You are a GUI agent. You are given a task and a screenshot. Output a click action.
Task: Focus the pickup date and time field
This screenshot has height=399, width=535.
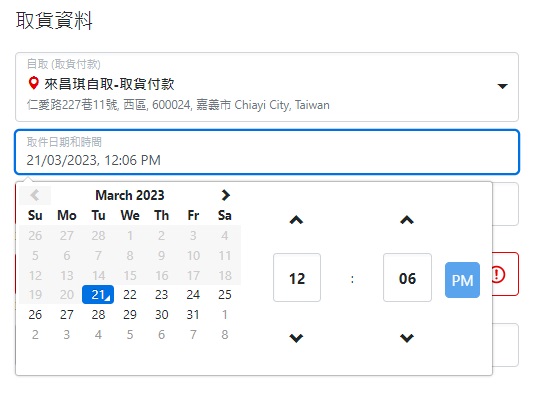(x=267, y=152)
